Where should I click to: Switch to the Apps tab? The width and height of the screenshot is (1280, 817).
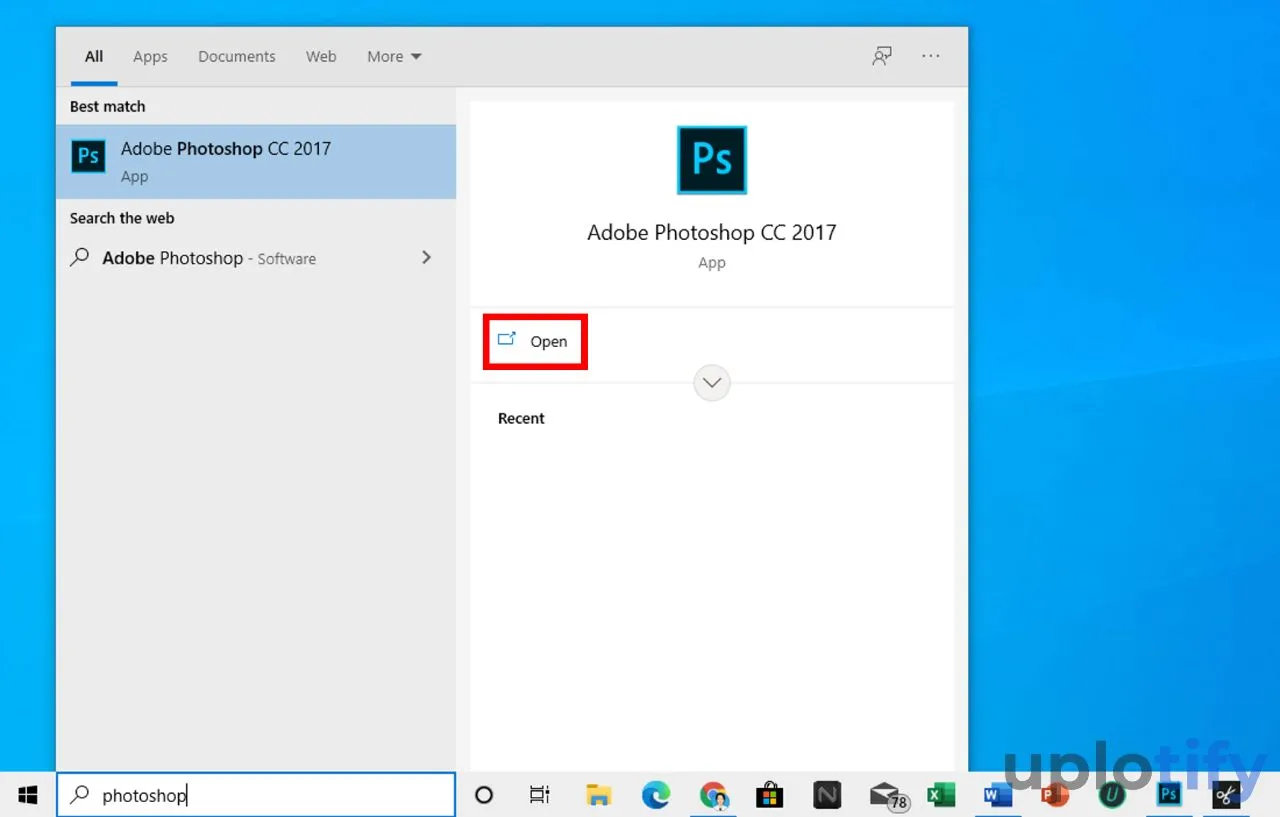pyautogui.click(x=150, y=57)
